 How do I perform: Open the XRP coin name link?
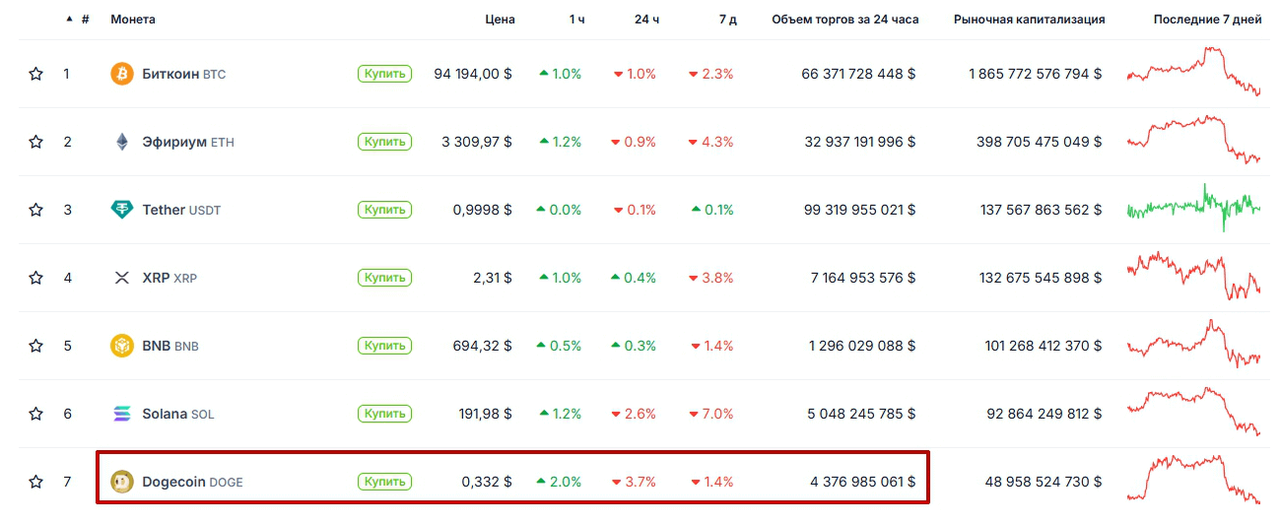(x=170, y=278)
